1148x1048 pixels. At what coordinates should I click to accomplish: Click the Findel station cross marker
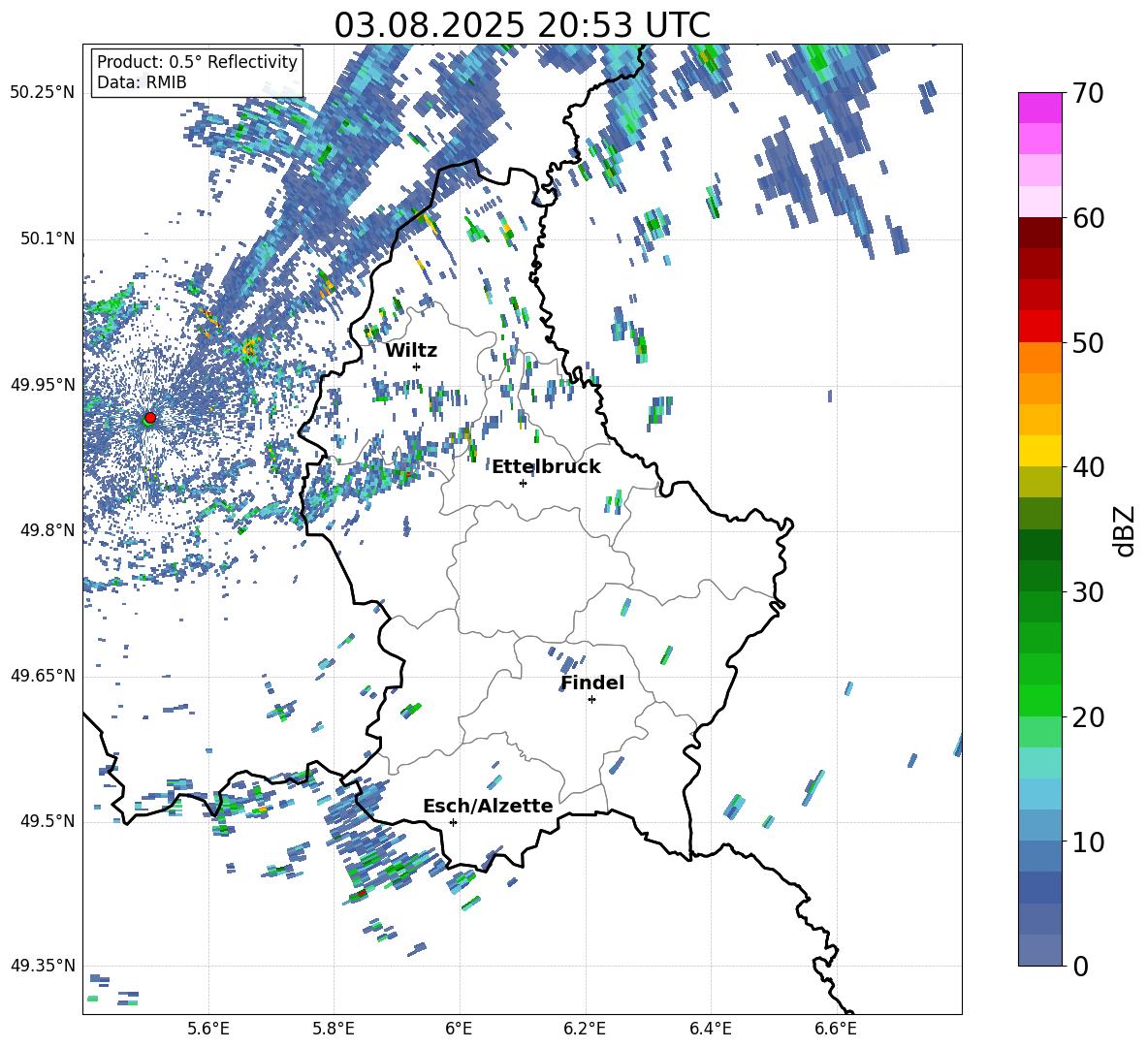(591, 700)
